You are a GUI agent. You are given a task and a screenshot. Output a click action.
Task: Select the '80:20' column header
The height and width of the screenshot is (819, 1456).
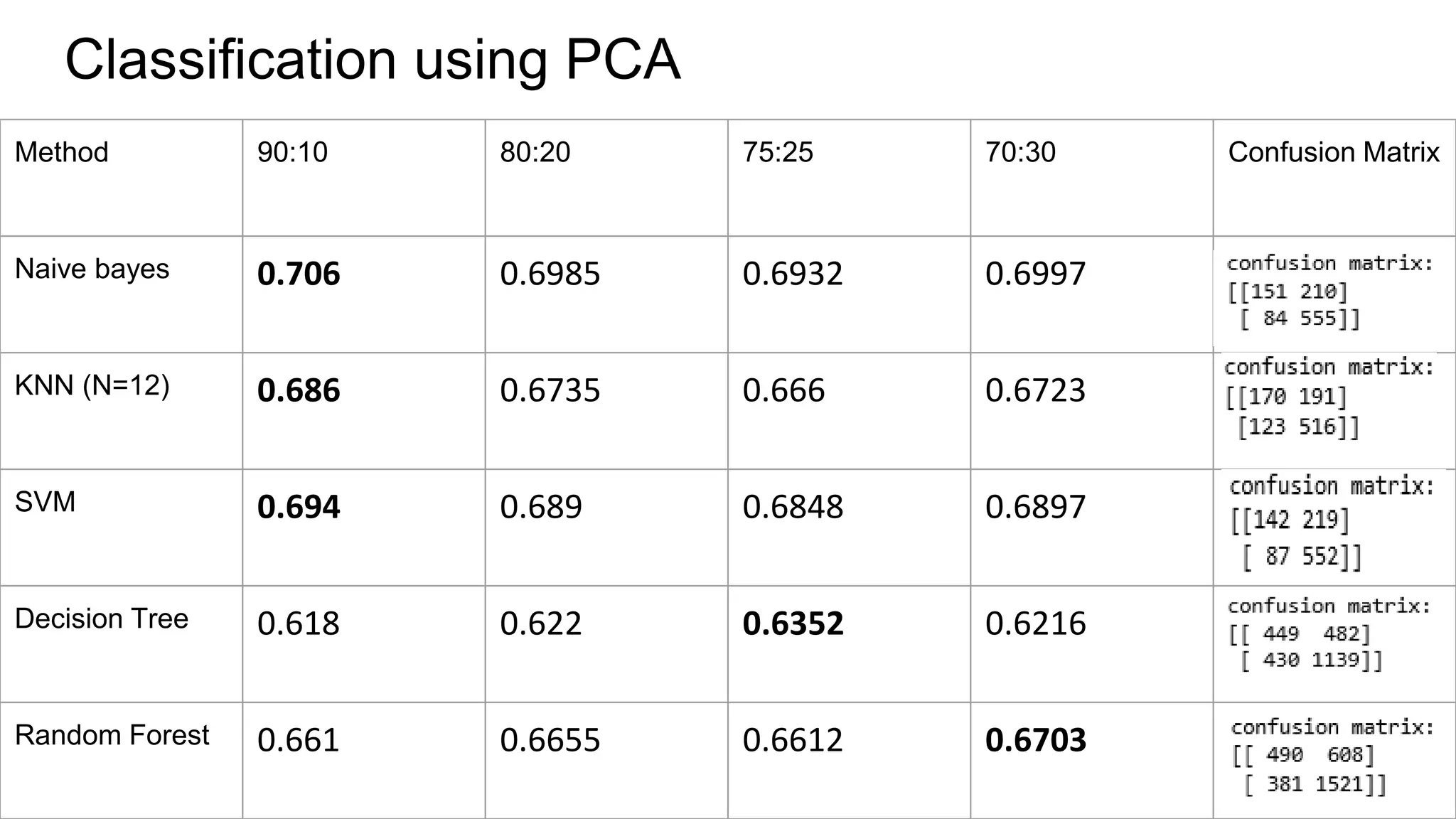[535, 152]
